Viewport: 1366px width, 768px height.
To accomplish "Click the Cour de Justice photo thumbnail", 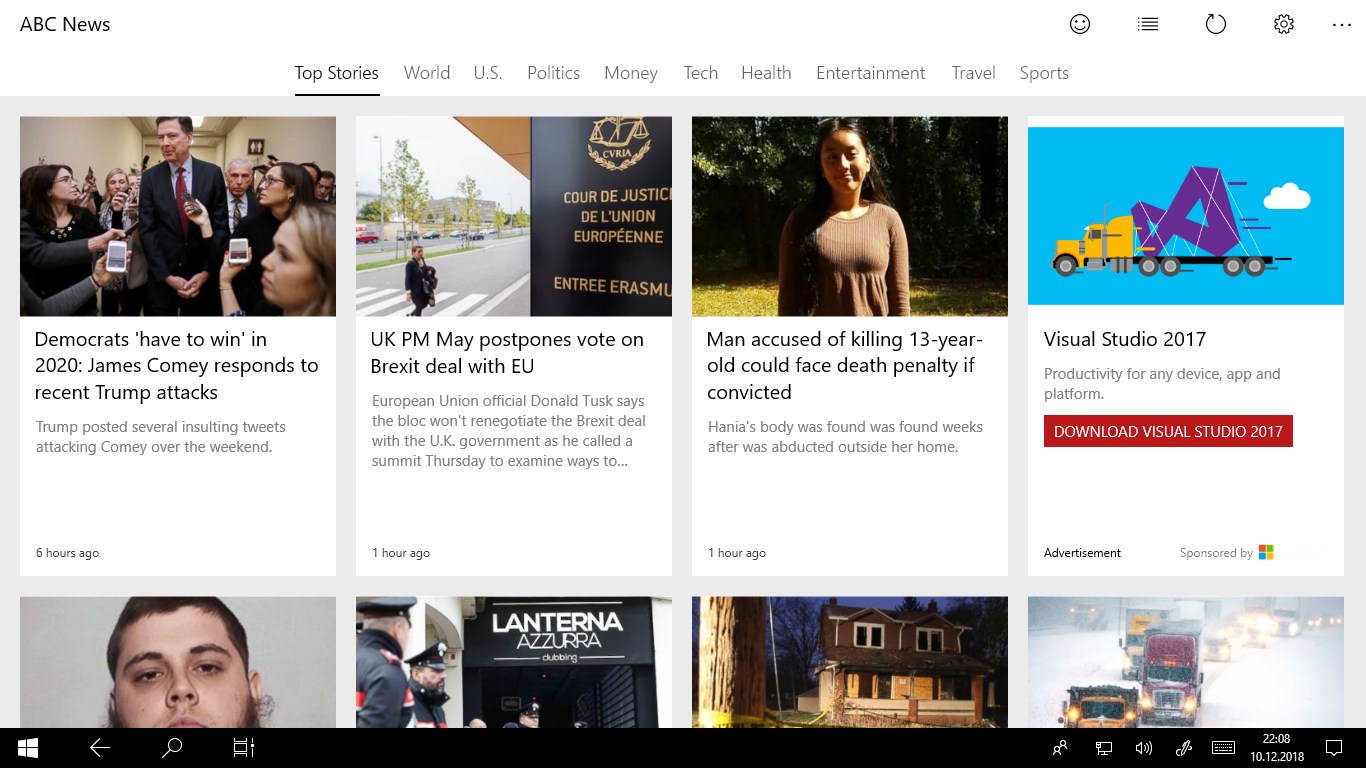I will pos(514,216).
